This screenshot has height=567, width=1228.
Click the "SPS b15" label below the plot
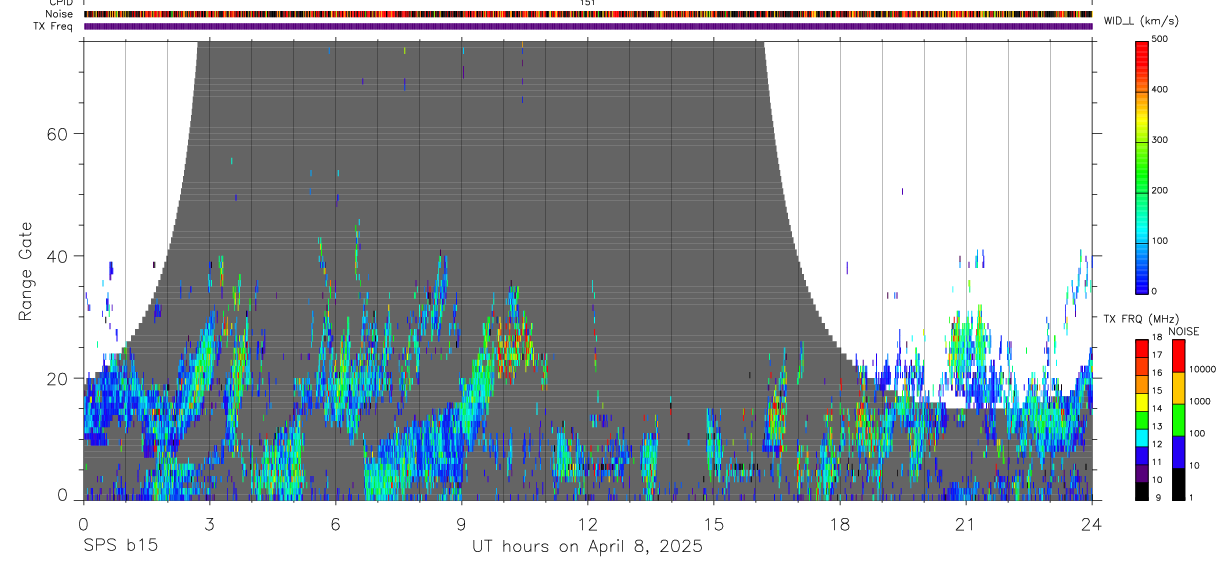click(121, 547)
